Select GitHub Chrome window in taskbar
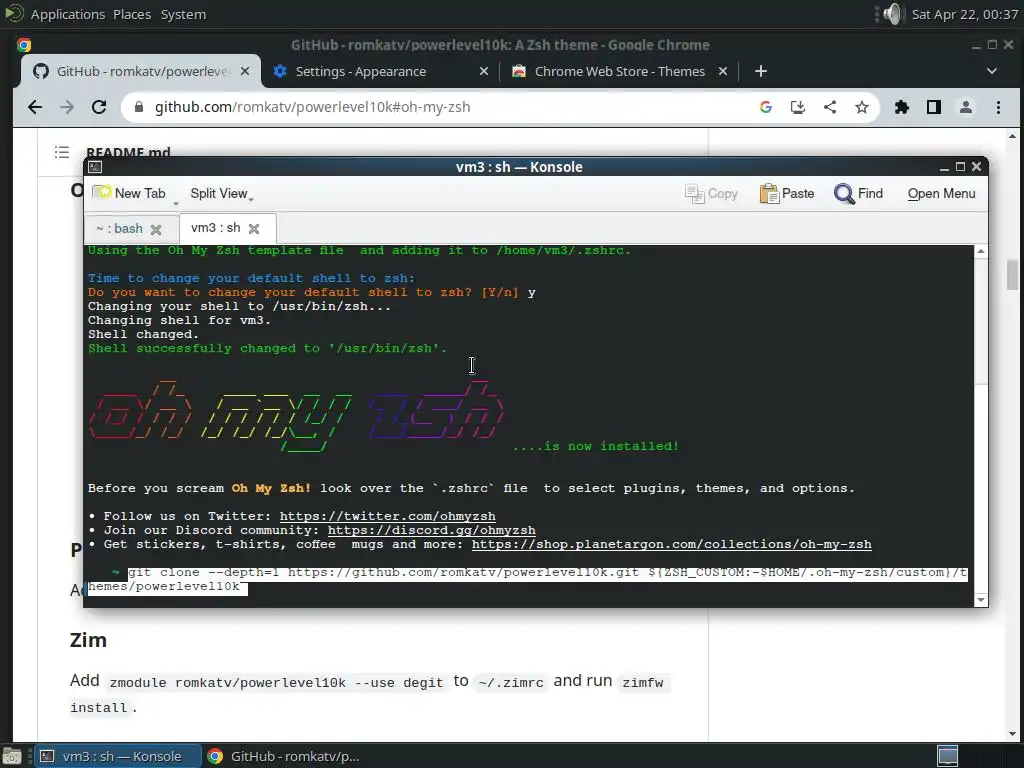The image size is (1024, 768). 285,756
